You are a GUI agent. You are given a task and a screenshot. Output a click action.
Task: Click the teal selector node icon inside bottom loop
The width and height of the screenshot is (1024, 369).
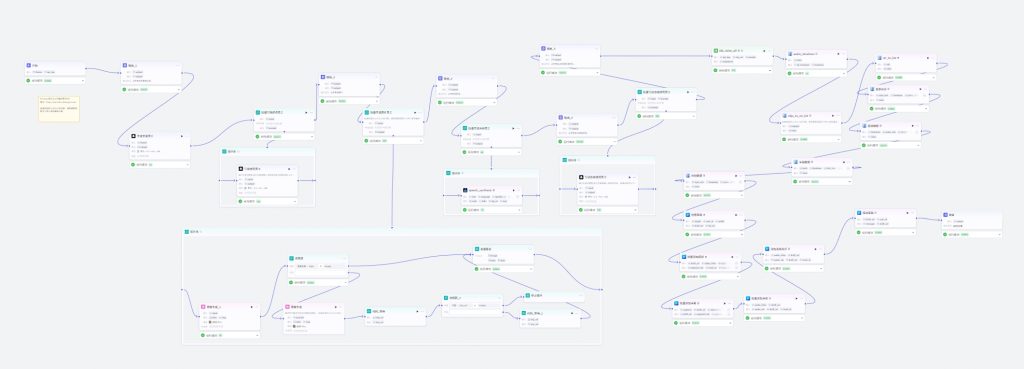[292, 259]
